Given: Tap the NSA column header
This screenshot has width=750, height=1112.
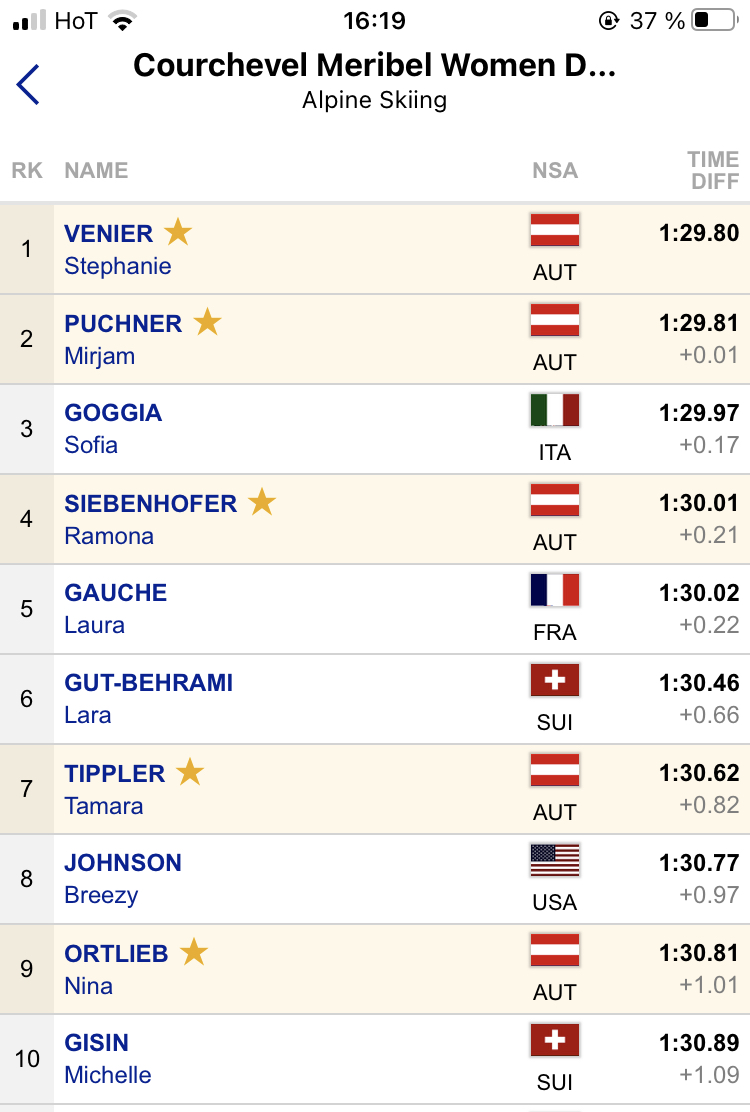Looking at the screenshot, I should [x=555, y=170].
